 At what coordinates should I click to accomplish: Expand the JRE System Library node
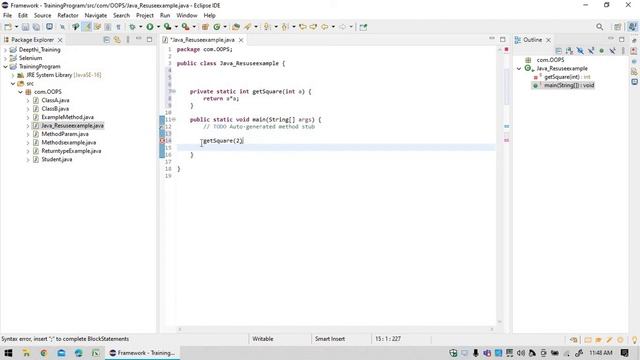(13, 75)
